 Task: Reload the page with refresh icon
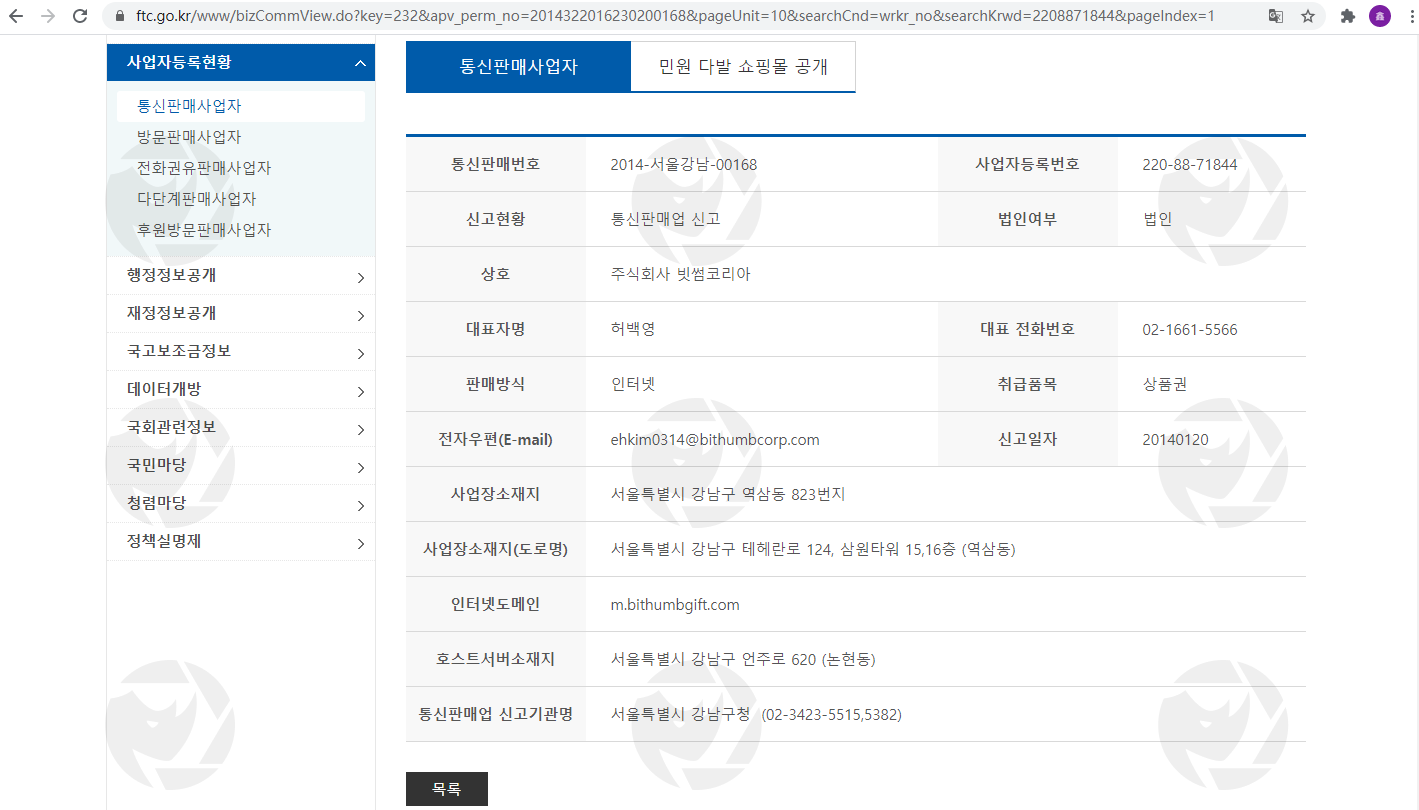click(x=80, y=16)
